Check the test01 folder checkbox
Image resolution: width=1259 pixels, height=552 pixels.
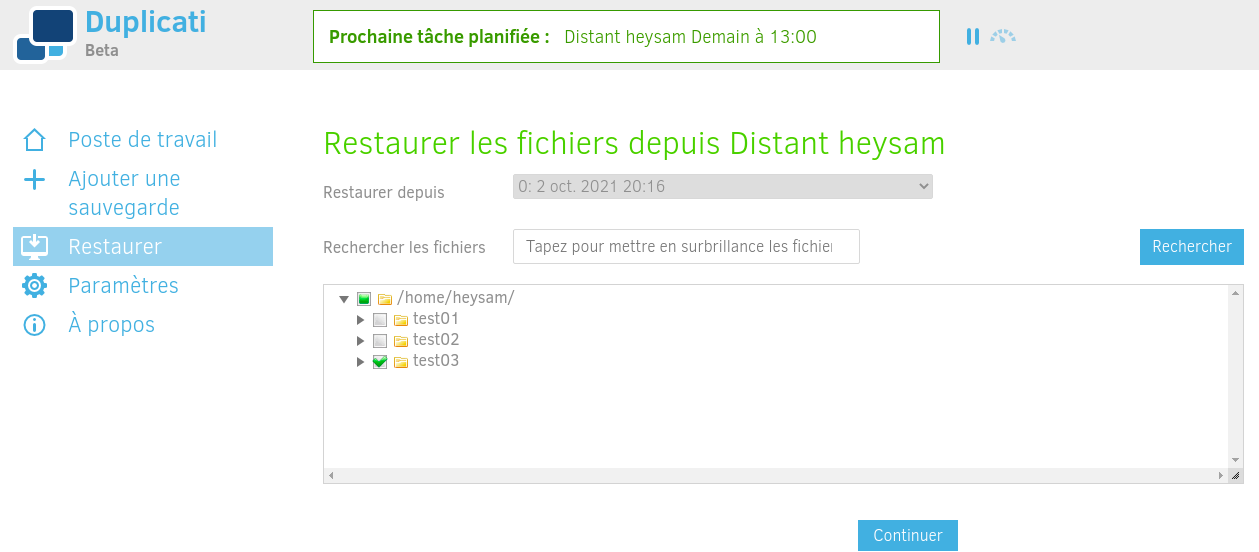380,320
